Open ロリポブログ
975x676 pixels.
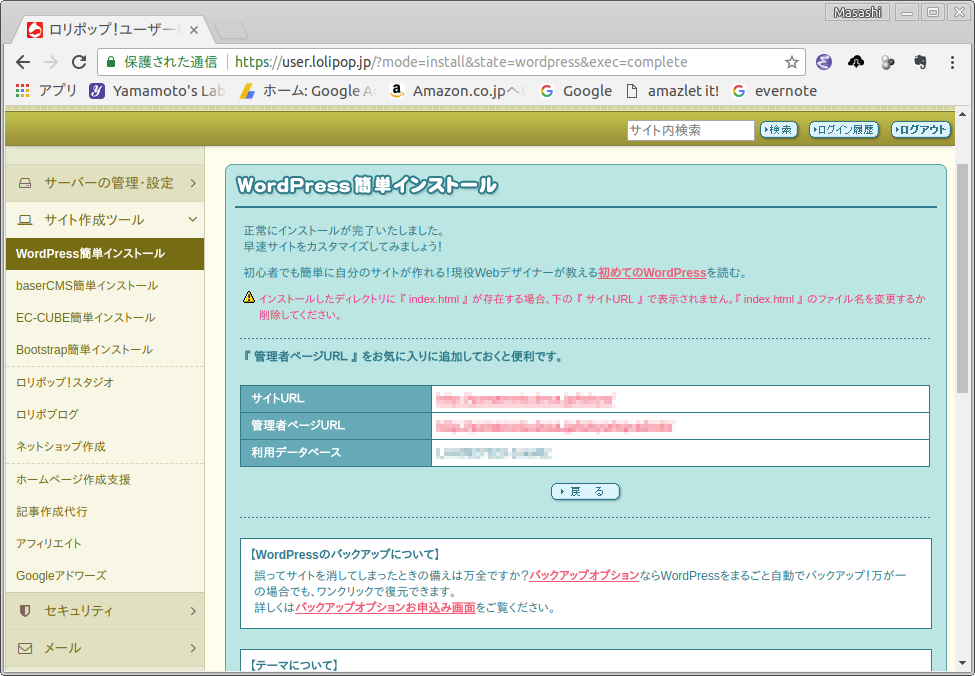[47, 414]
